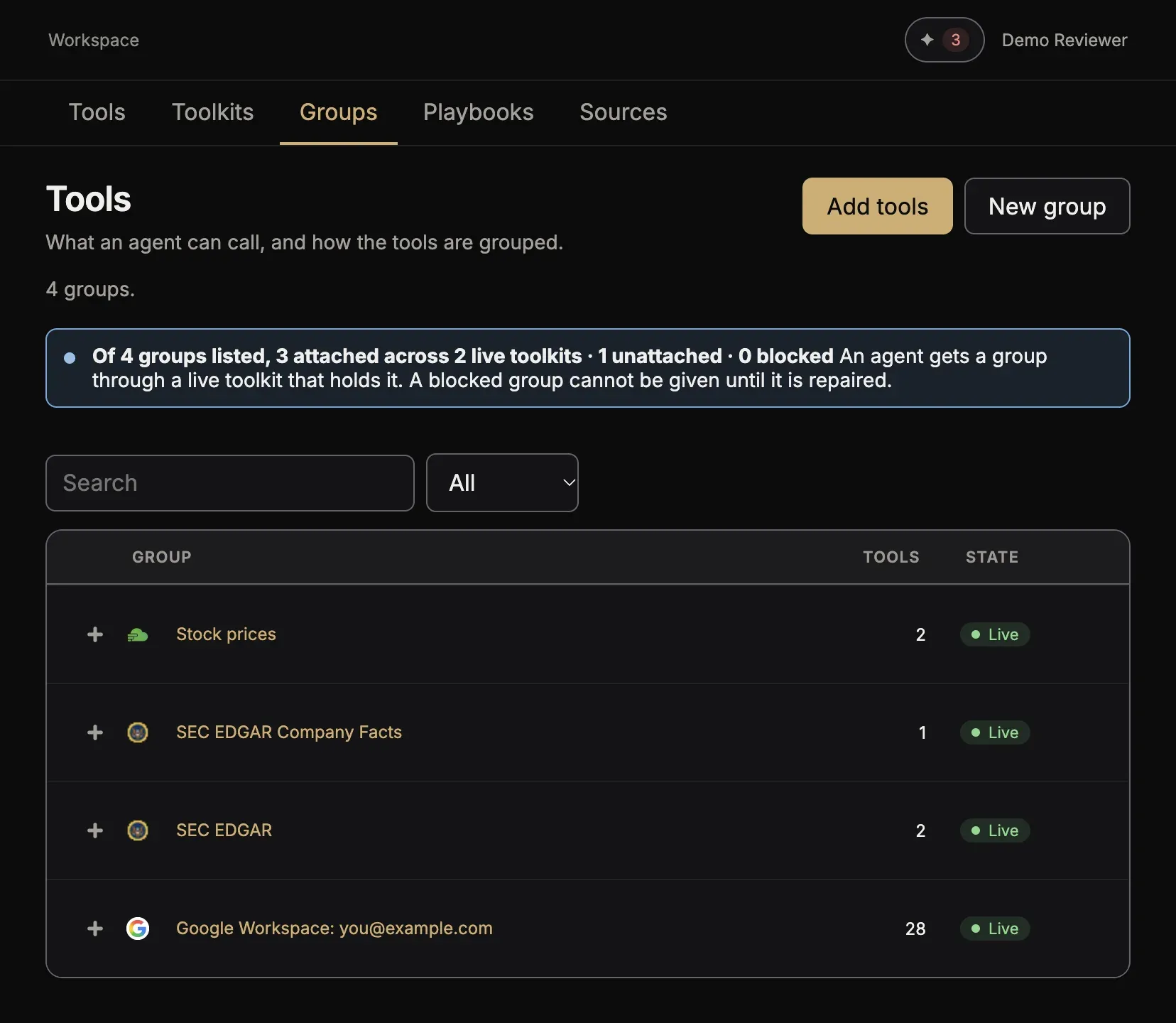This screenshot has height=1023, width=1176.
Task: Click the seal icon beside the SEC EDGAR group
Action: point(138,830)
